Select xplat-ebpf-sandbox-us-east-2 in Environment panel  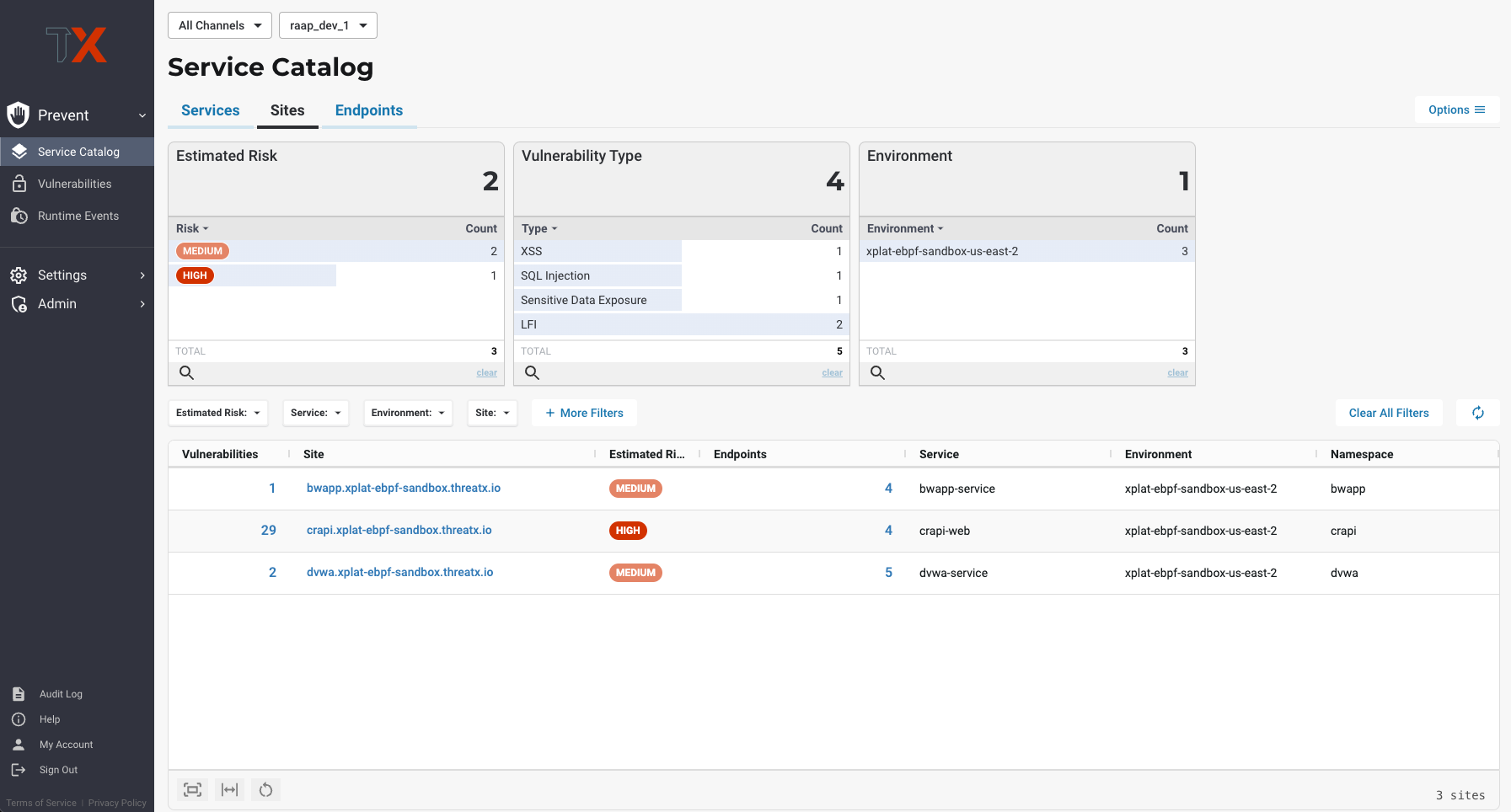click(1027, 251)
